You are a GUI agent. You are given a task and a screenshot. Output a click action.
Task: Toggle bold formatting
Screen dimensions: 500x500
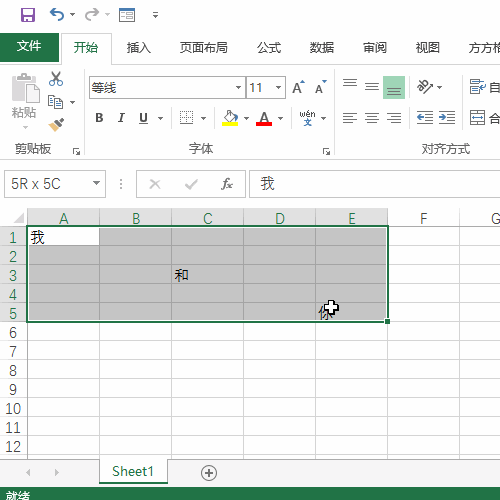click(x=99, y=118)
